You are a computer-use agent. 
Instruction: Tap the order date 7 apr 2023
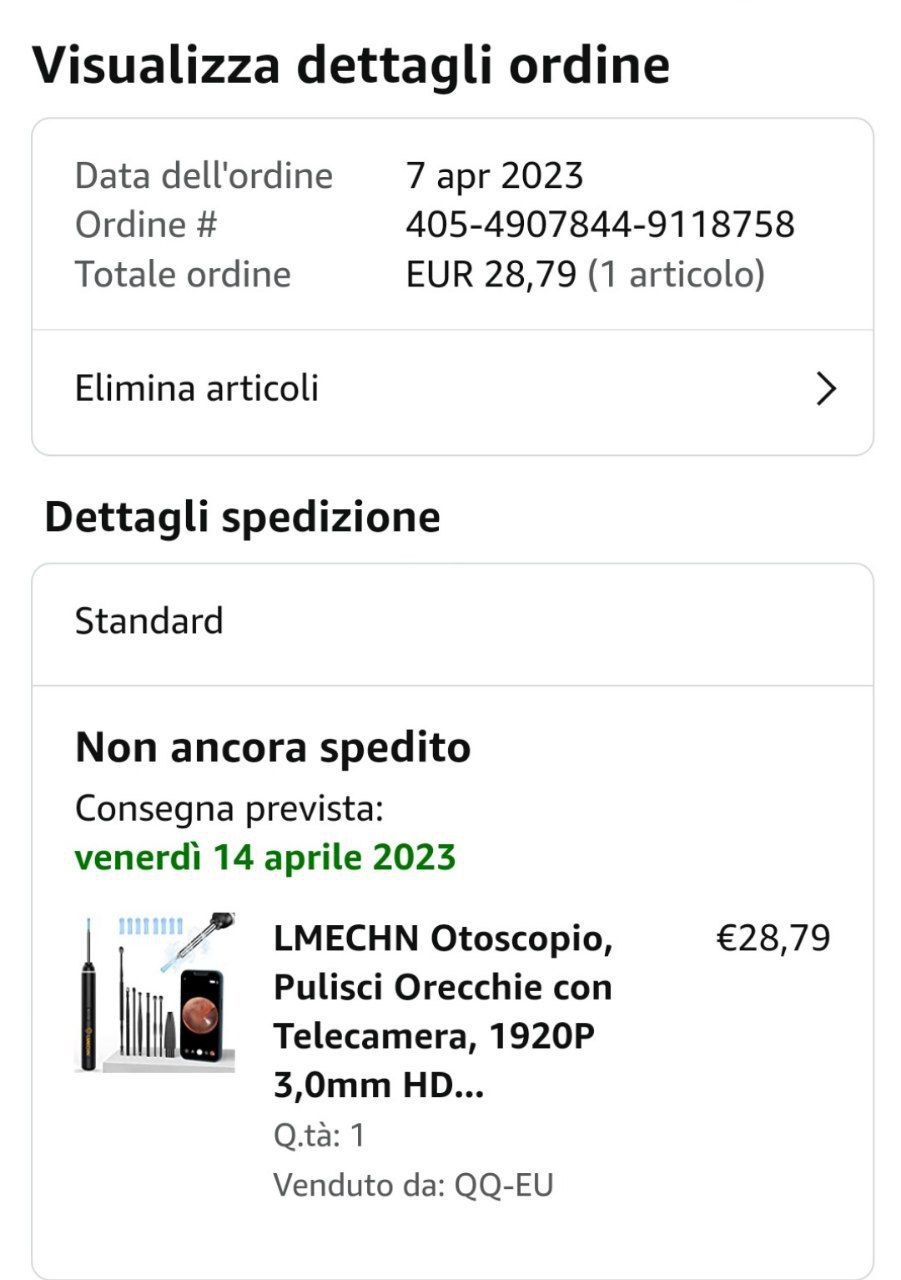(x=494, y=176)
